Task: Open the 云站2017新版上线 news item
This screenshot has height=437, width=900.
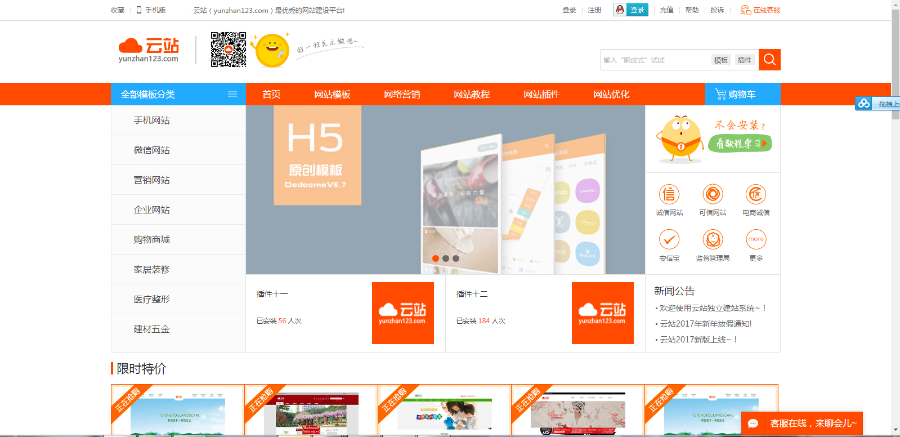Action: coord(699,339)
